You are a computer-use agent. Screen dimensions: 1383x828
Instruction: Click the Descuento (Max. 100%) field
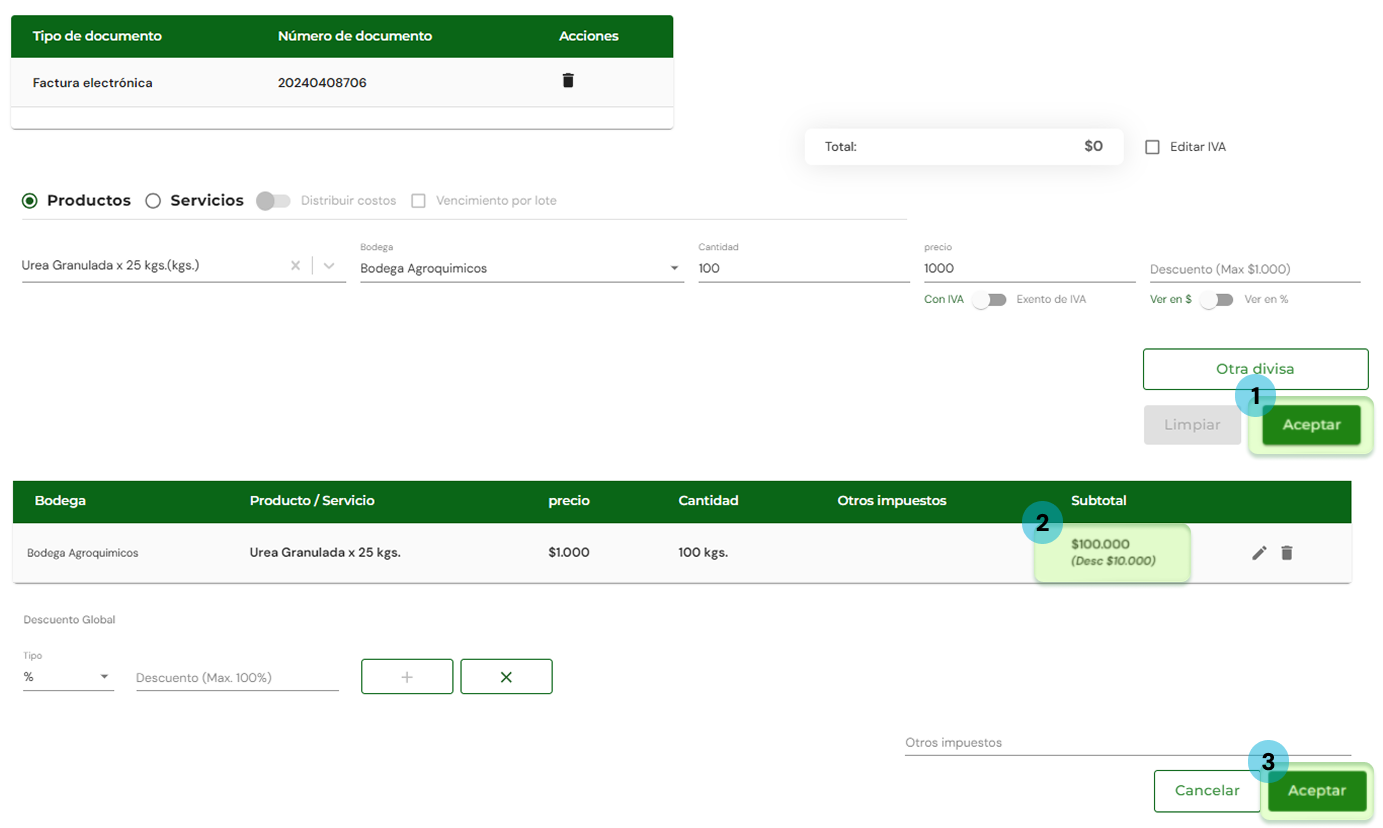tap(237, 678)
